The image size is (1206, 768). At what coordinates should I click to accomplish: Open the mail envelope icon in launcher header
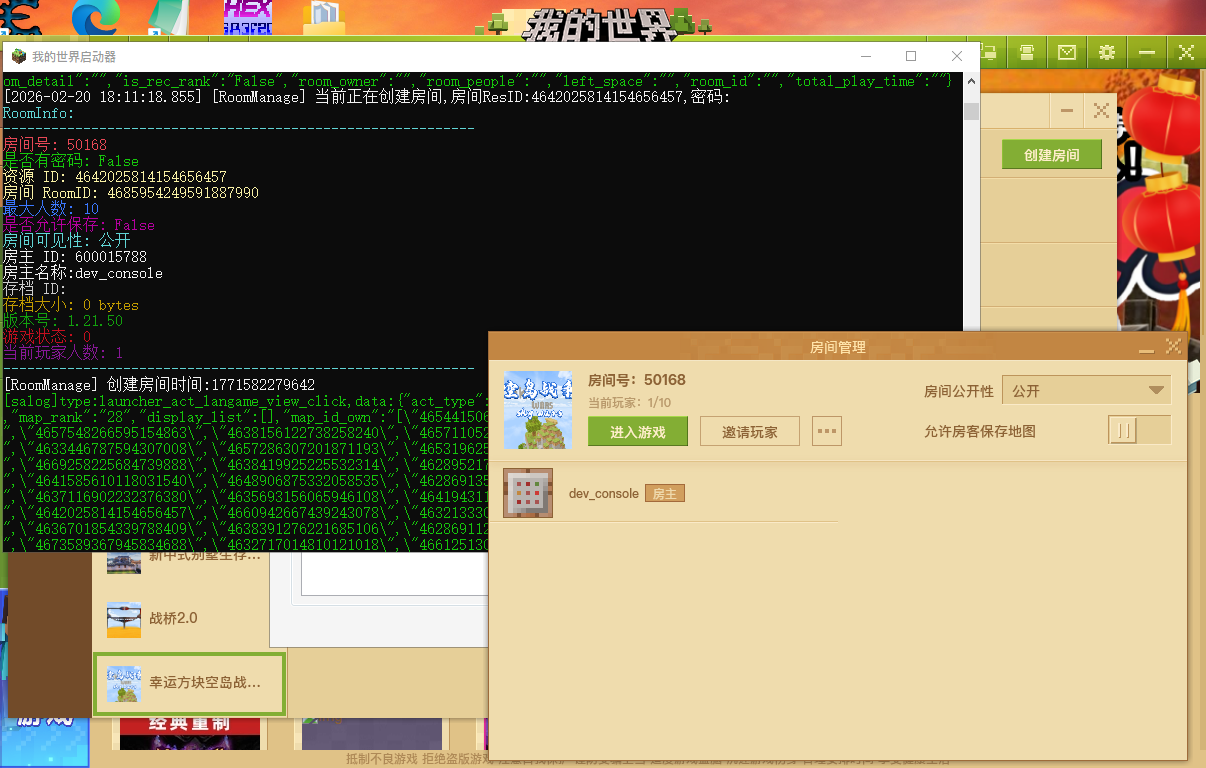click(1067, 52)
